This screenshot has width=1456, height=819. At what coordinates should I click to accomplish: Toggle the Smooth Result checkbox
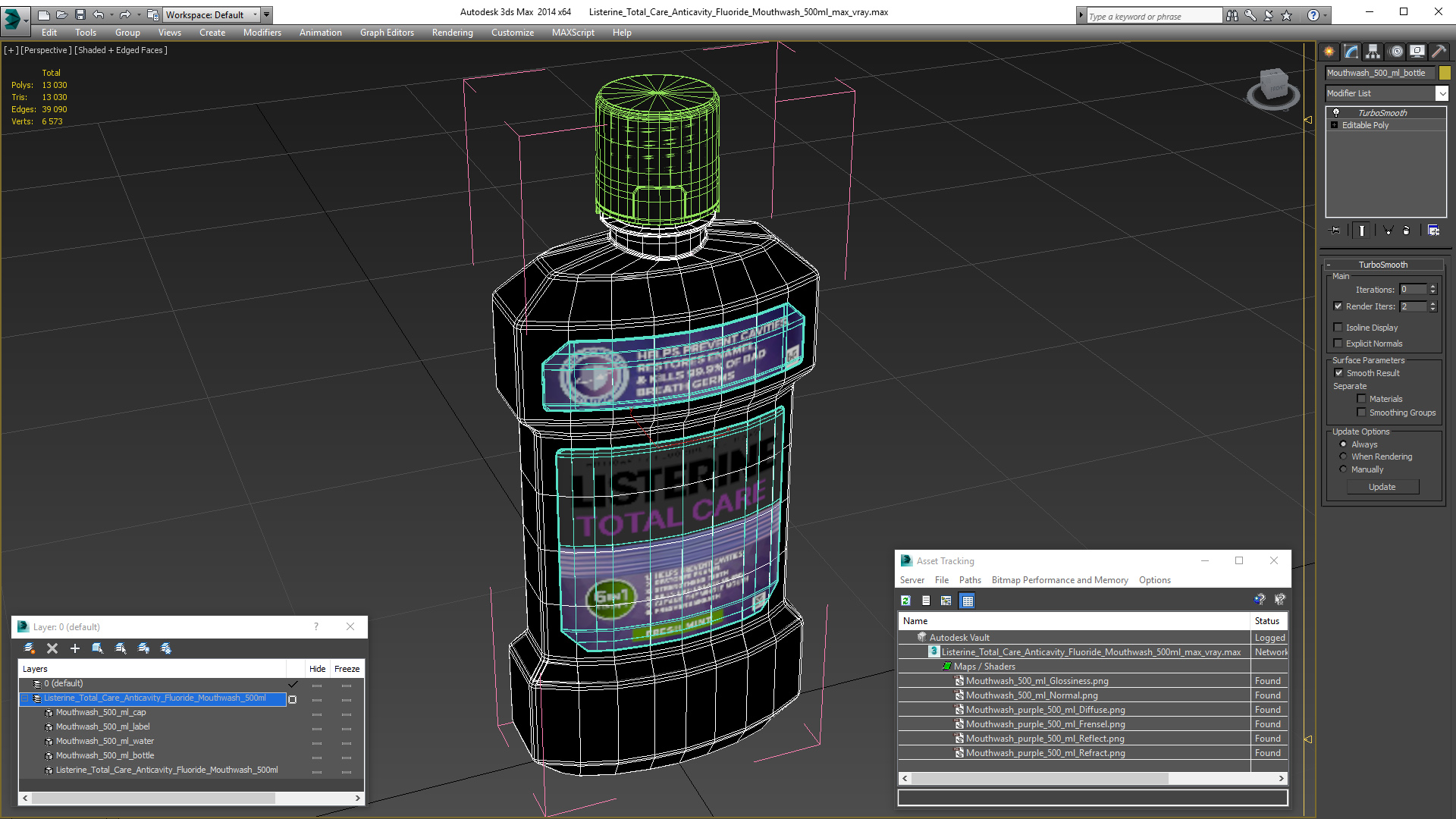pyautogui.click(x=1338, y=373)
